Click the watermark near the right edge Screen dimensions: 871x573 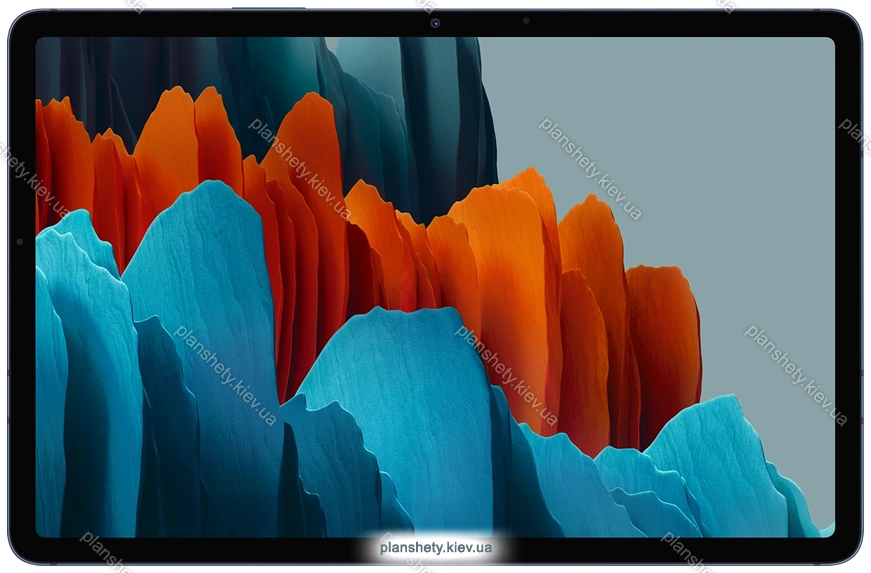click(795, 375)
